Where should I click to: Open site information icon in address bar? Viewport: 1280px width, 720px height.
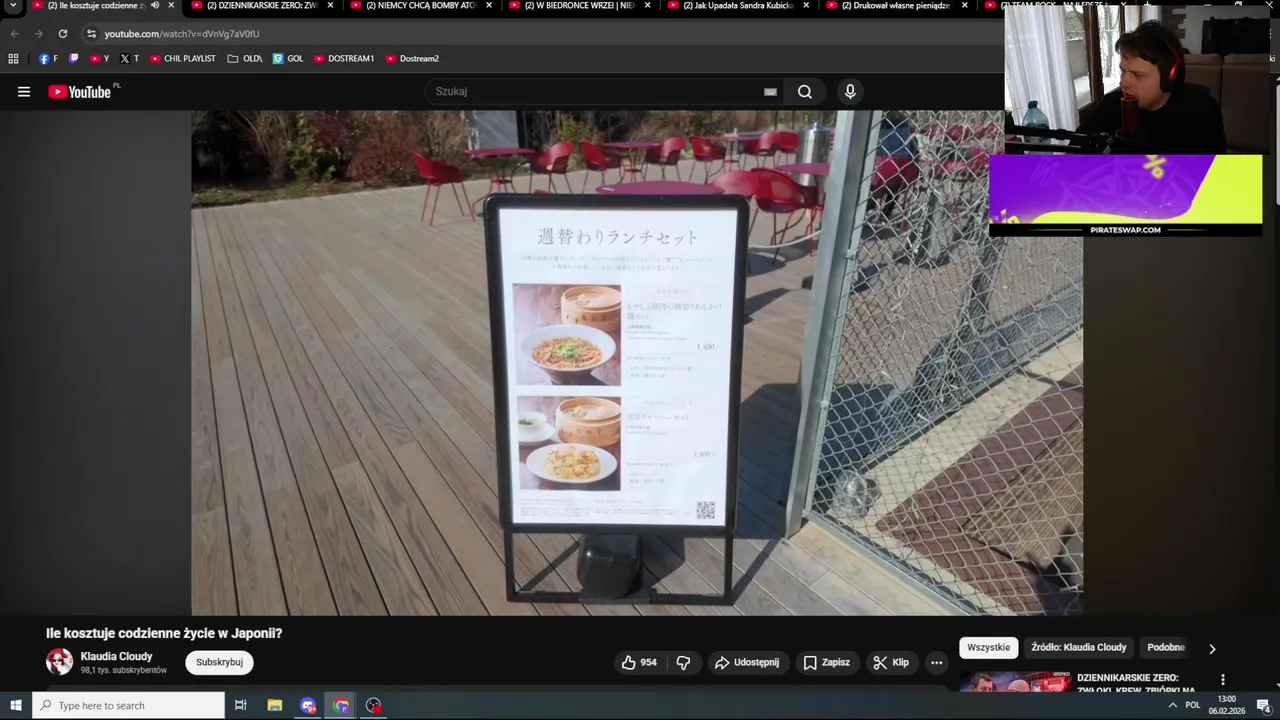click(91, 33)
